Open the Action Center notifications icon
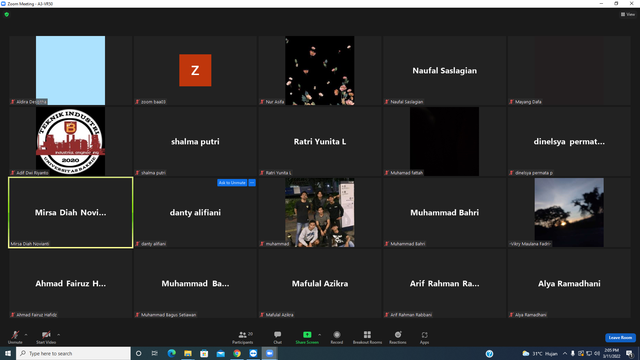Image resolution: width=640 pixels, height=360 pixels. tap(630, 353)
